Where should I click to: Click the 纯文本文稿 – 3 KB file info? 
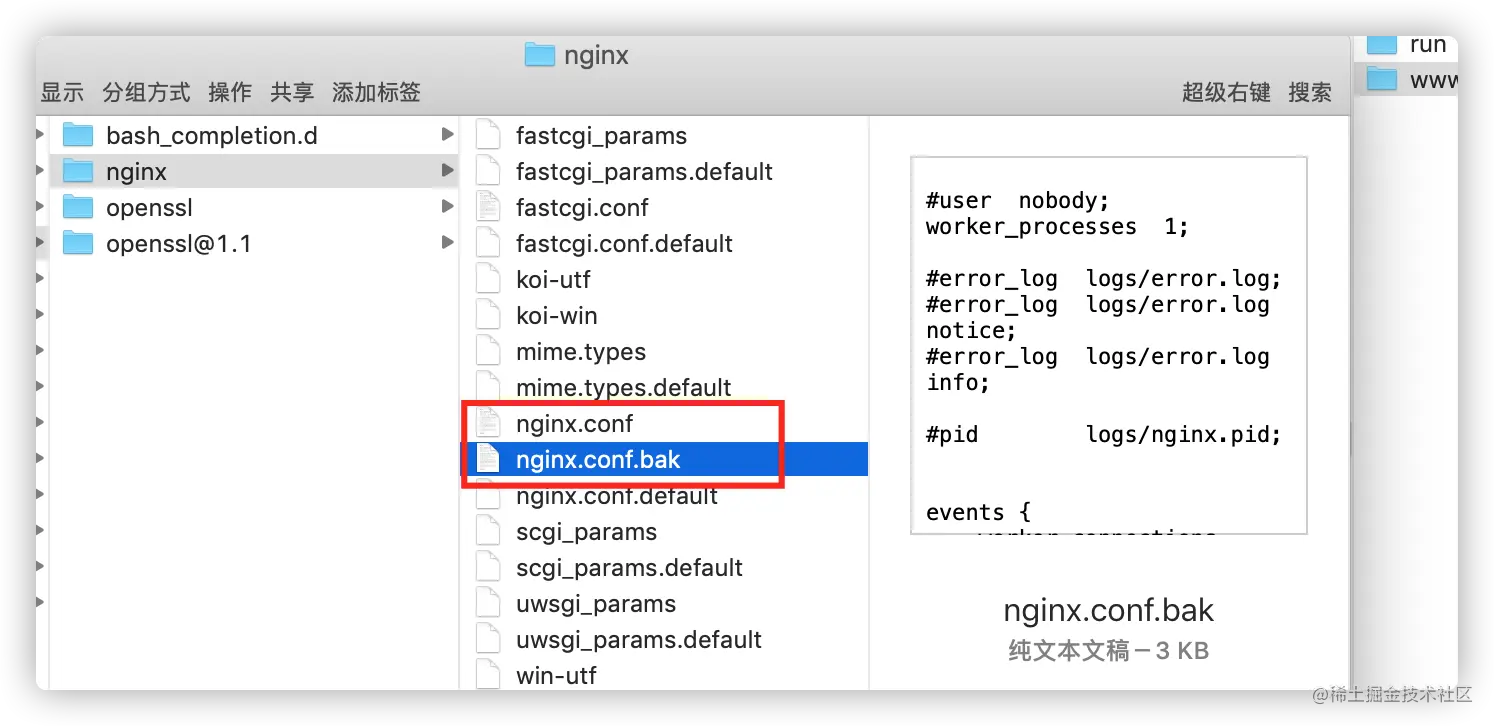click(x=1108, y=651)
